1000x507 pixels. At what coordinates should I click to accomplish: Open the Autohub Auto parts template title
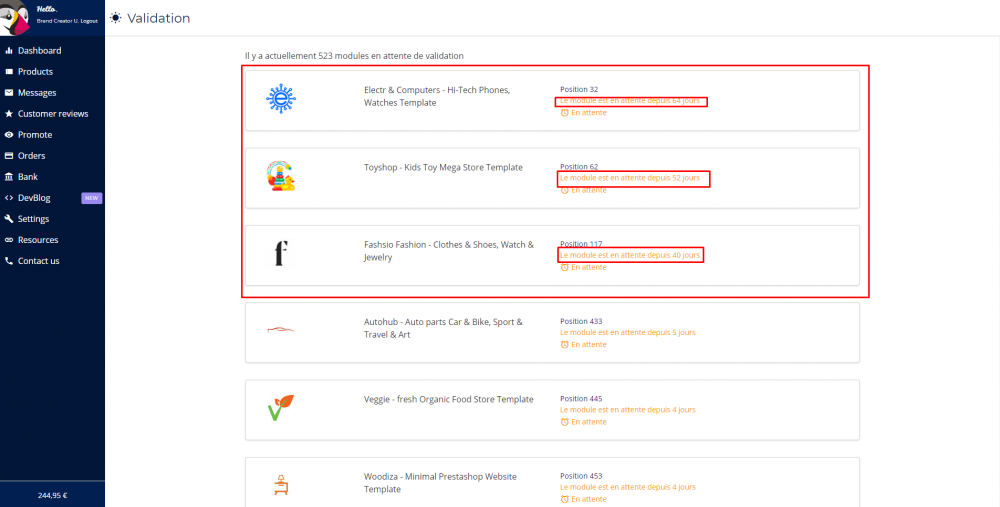point(443,328)
